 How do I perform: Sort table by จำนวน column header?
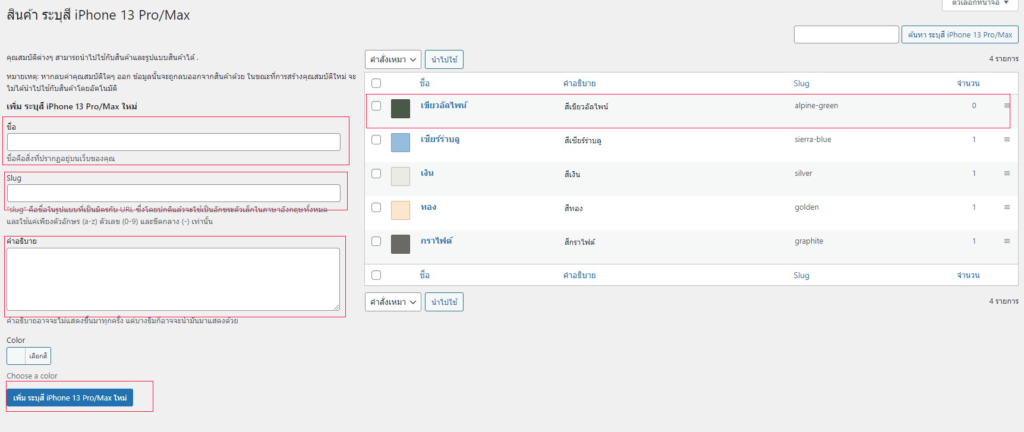[x=967, y=82]
